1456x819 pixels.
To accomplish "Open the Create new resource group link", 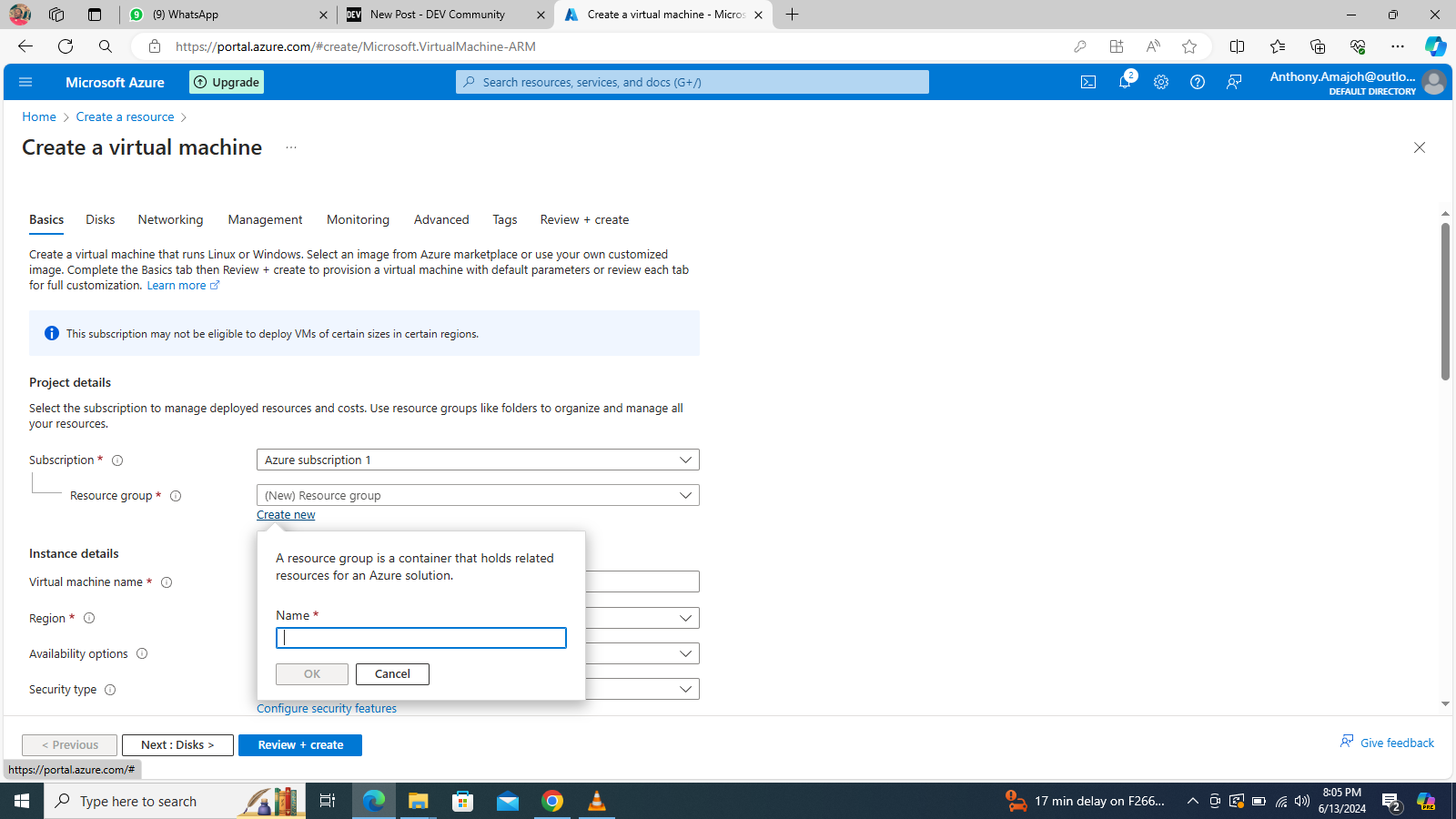I will point(286,515).
